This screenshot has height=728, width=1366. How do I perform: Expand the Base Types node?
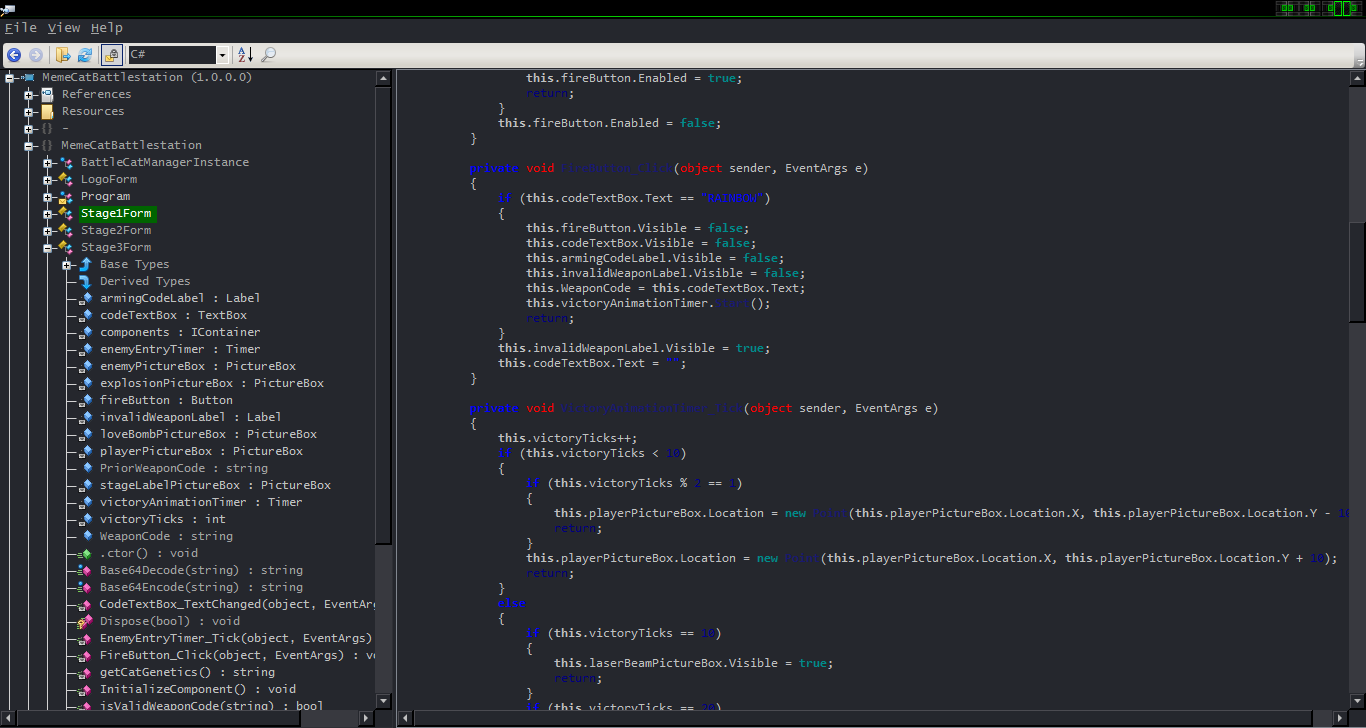click(67, 264)
